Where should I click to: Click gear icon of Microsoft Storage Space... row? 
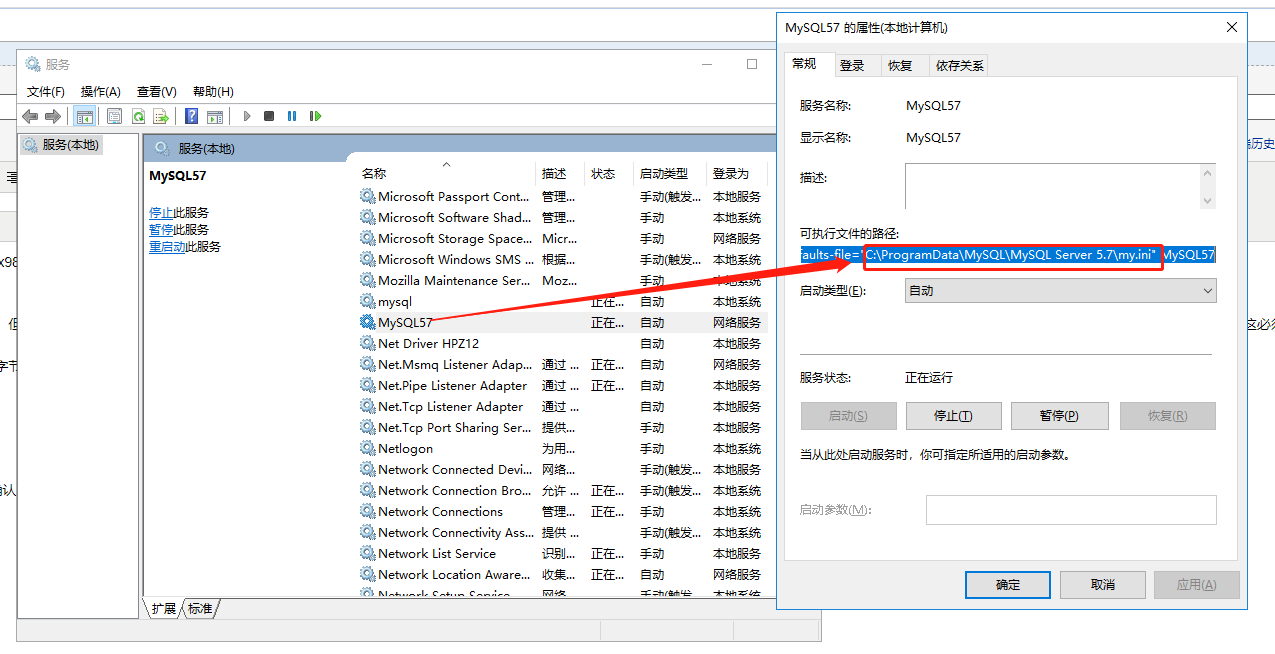pyautogui.click(x=368, y=238)
